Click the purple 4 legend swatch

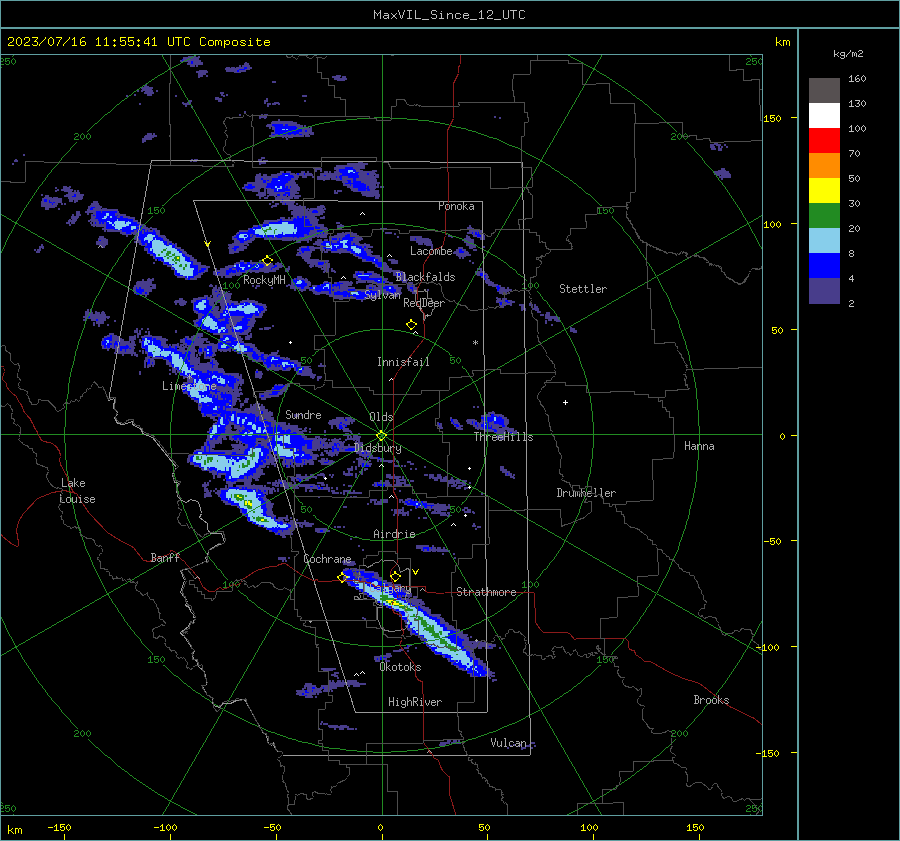pyautogui.click(x=824, y=290)
